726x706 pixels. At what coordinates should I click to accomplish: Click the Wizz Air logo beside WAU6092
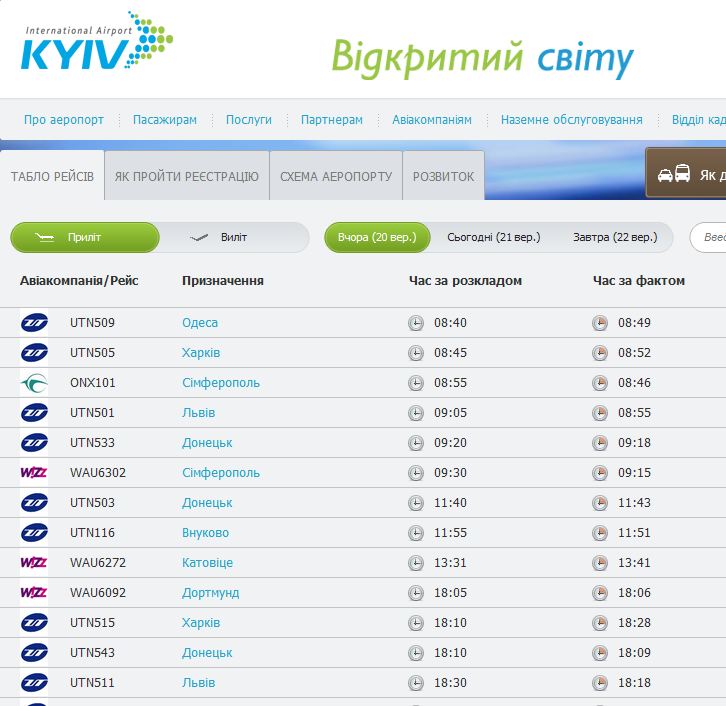pos(34,593)
